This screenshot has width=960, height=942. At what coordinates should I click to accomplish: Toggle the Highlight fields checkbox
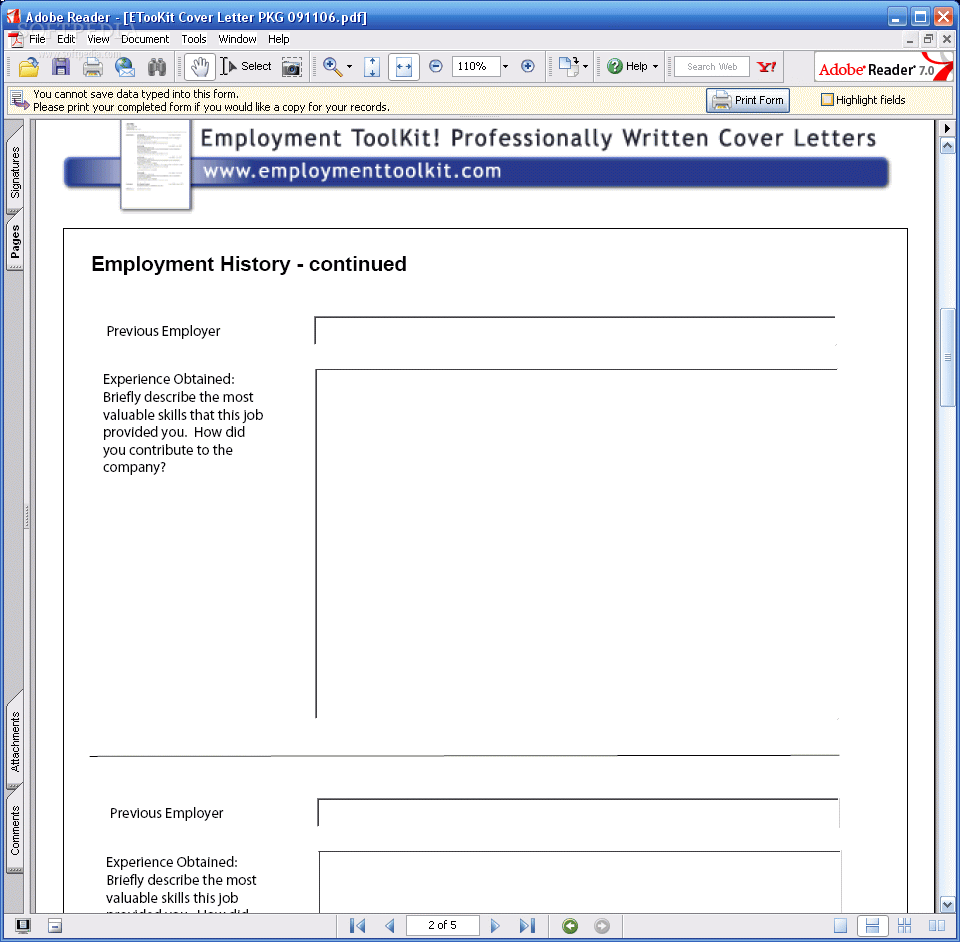point(827,100)
